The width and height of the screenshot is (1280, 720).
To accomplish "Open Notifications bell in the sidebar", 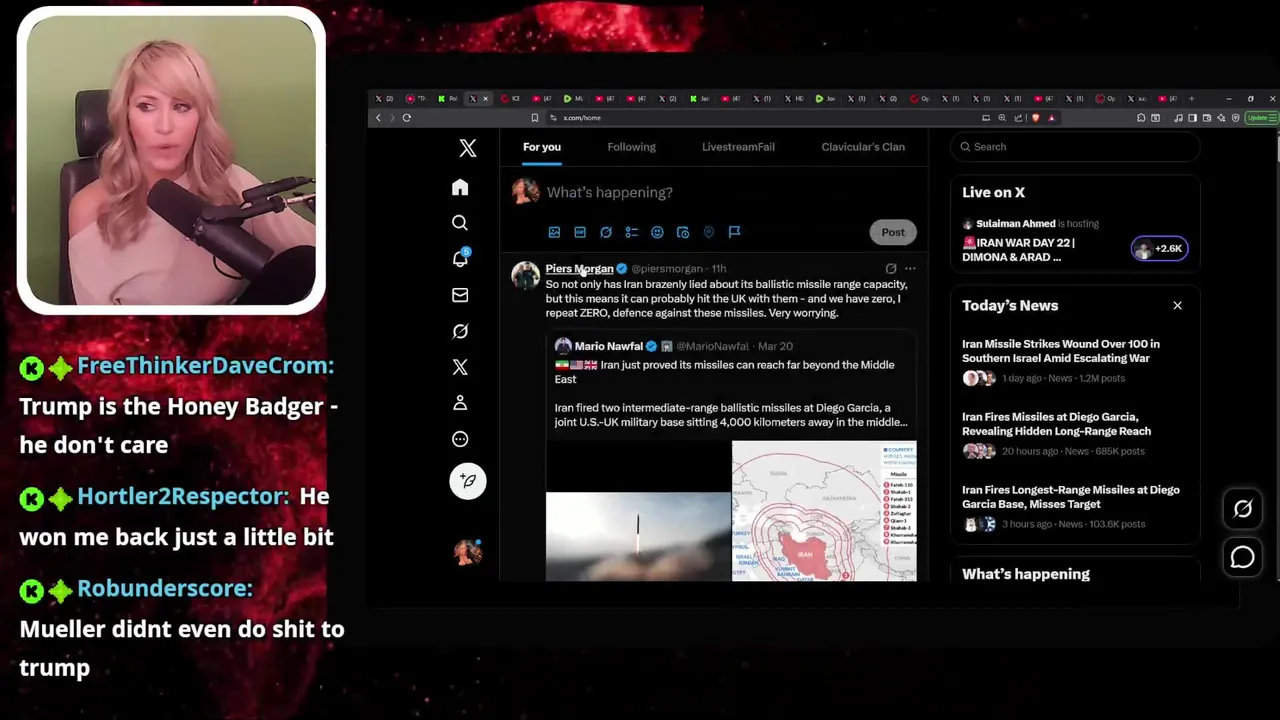I will [460, 258].
